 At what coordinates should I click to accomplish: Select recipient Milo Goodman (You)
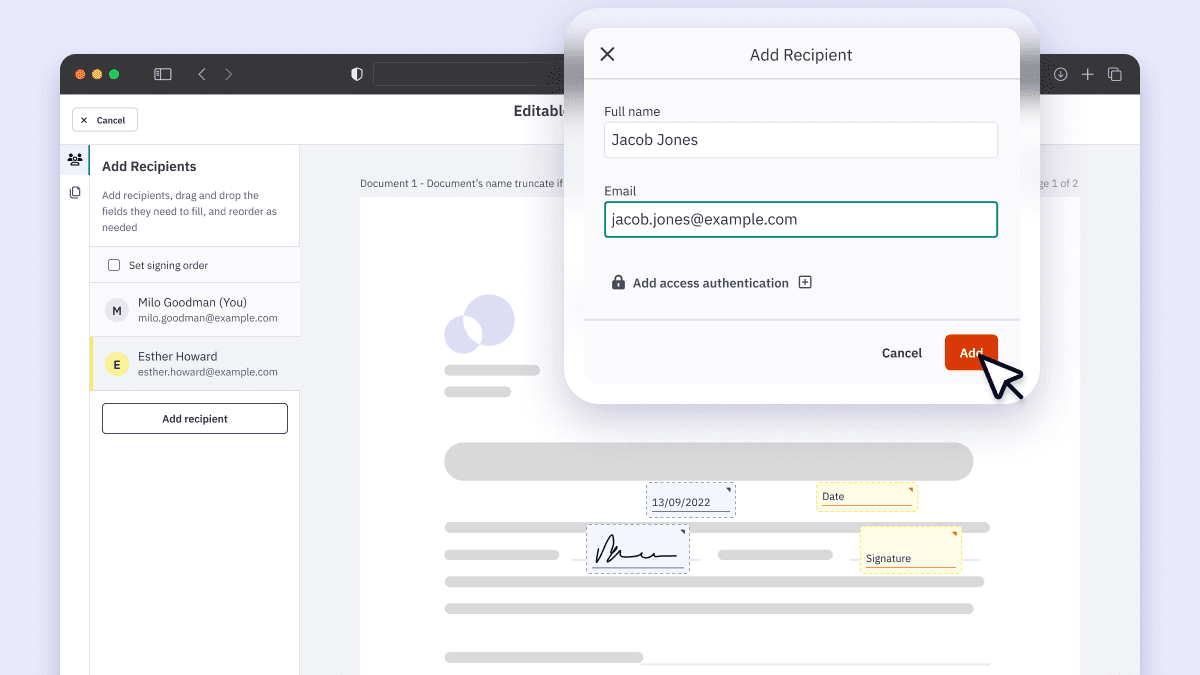pos(195,310)
